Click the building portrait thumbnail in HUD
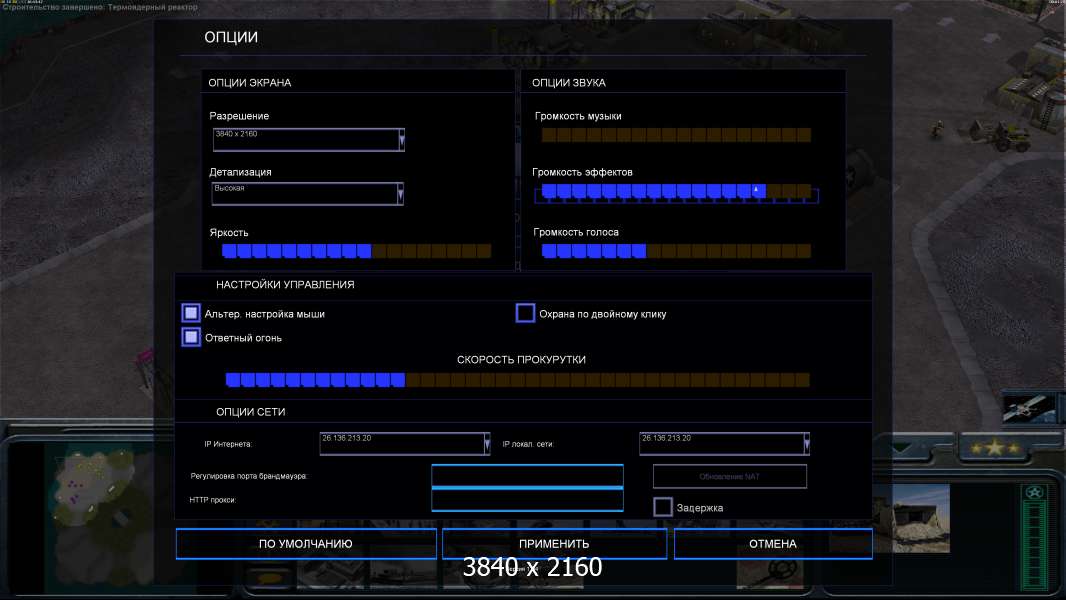The image size is (1066, 600). tap(911, 518)
